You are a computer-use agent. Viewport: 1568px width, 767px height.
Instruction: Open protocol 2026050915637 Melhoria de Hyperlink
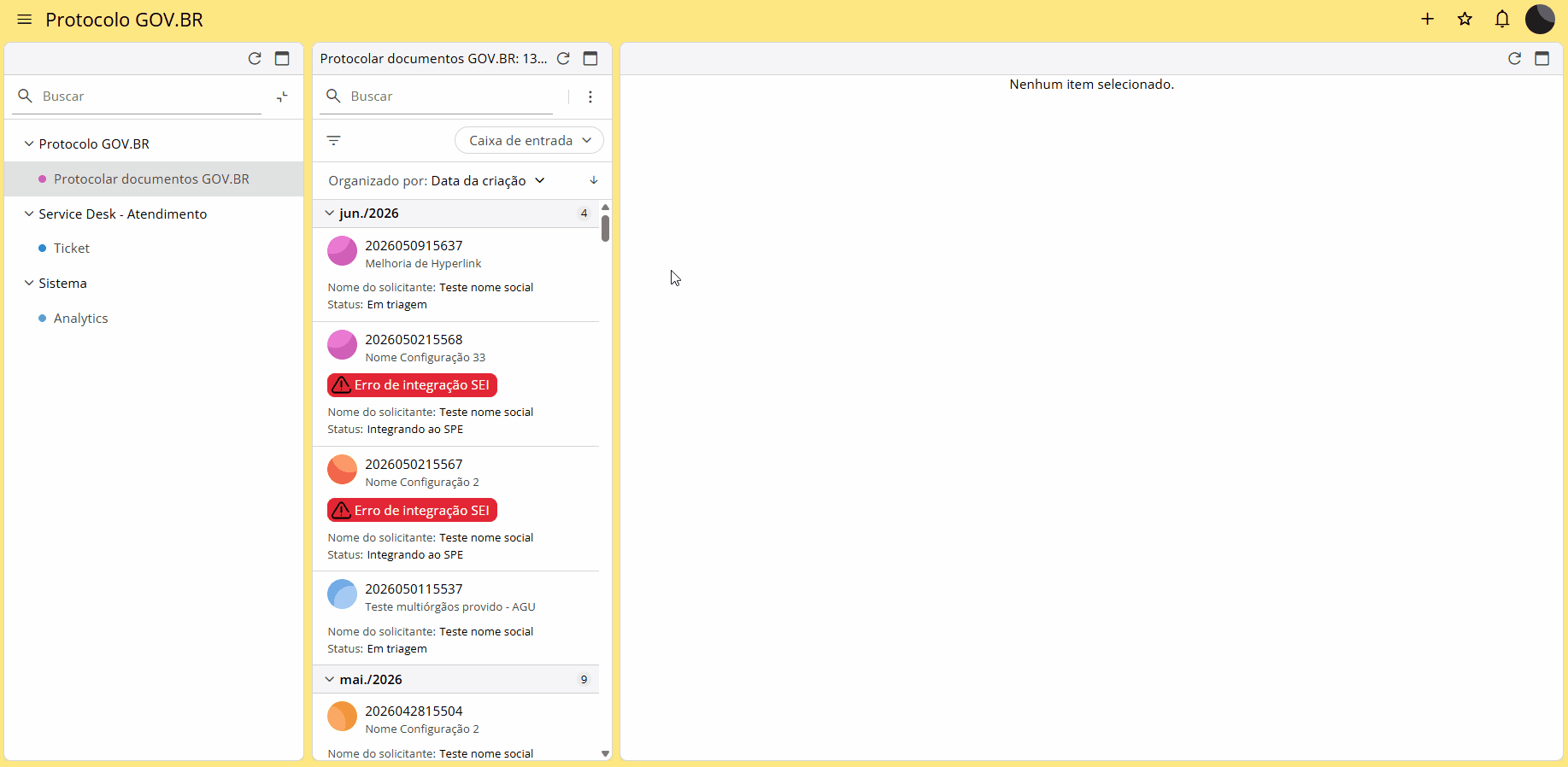pyautogui.click(x=456, y=275)
